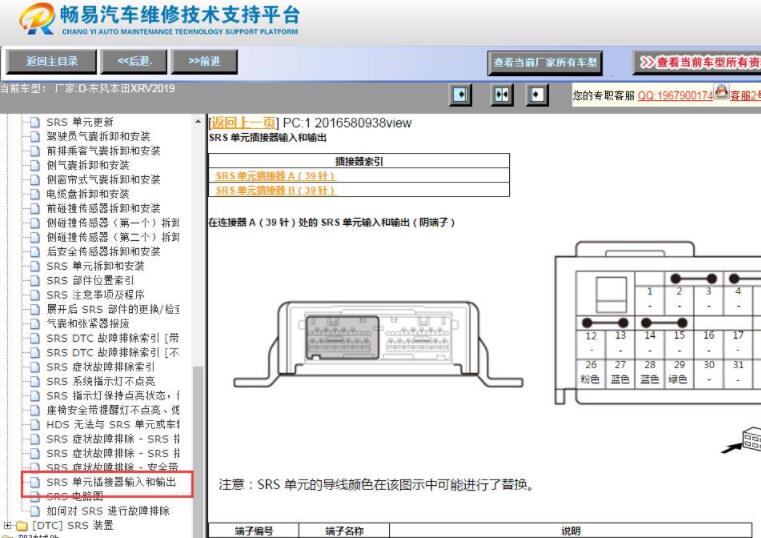This screenshot has width=761, height=538.
Task: Select tree item SRS 单元拆卸和安装
Action: 95,266
